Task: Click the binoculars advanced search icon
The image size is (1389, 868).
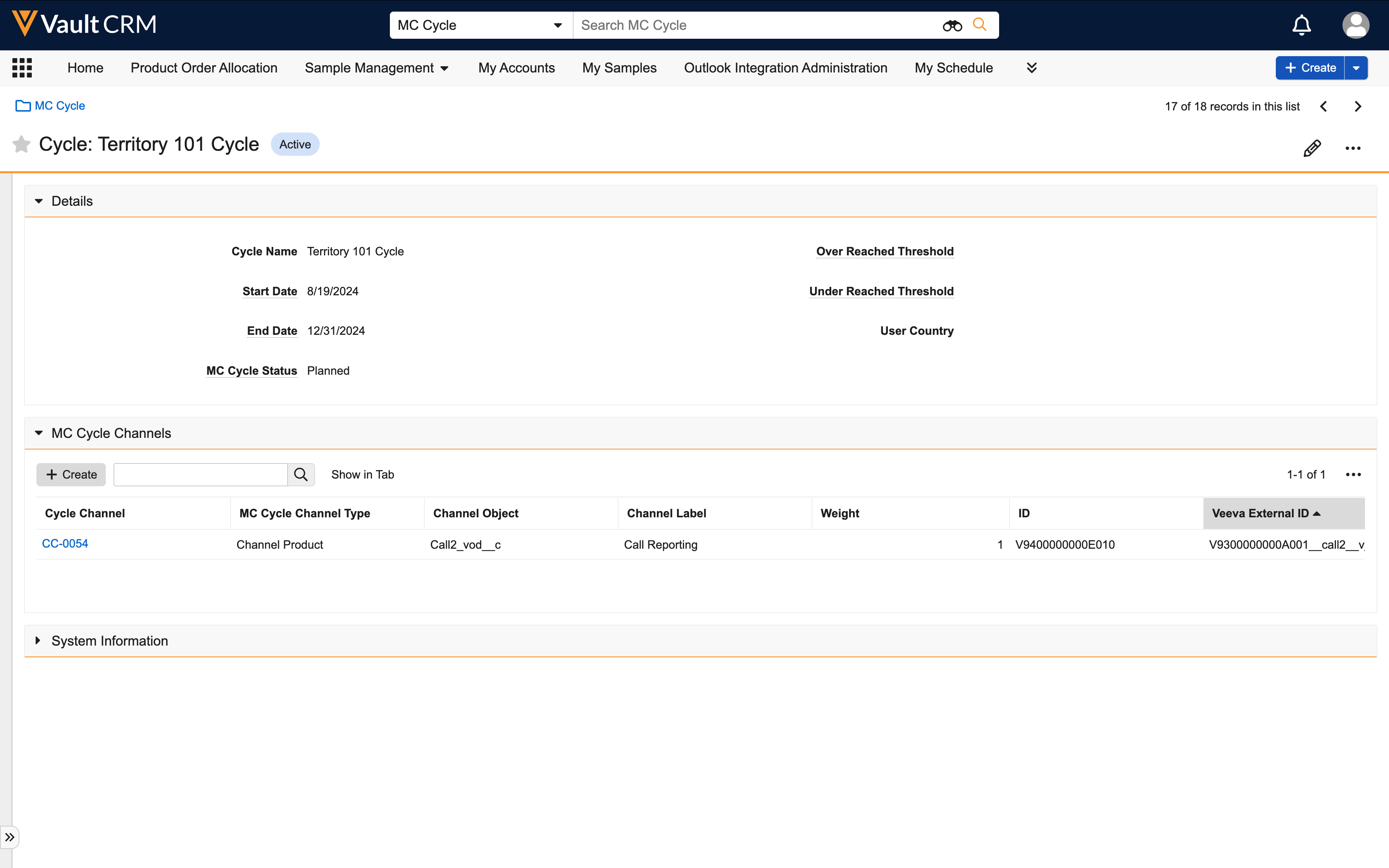Action: (951, 25)
